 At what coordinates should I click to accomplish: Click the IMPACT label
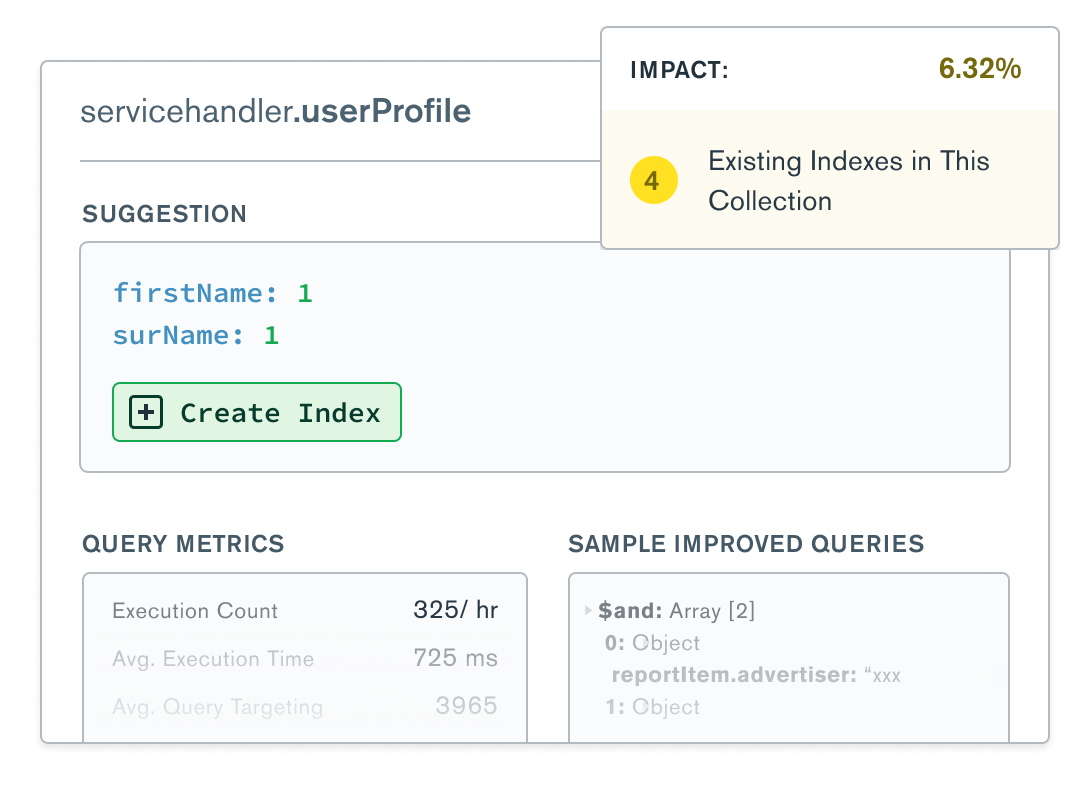[679, 70]
